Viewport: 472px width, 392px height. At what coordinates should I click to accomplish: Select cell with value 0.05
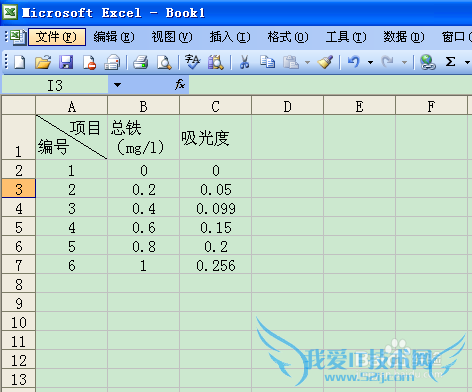pos(216,189)
